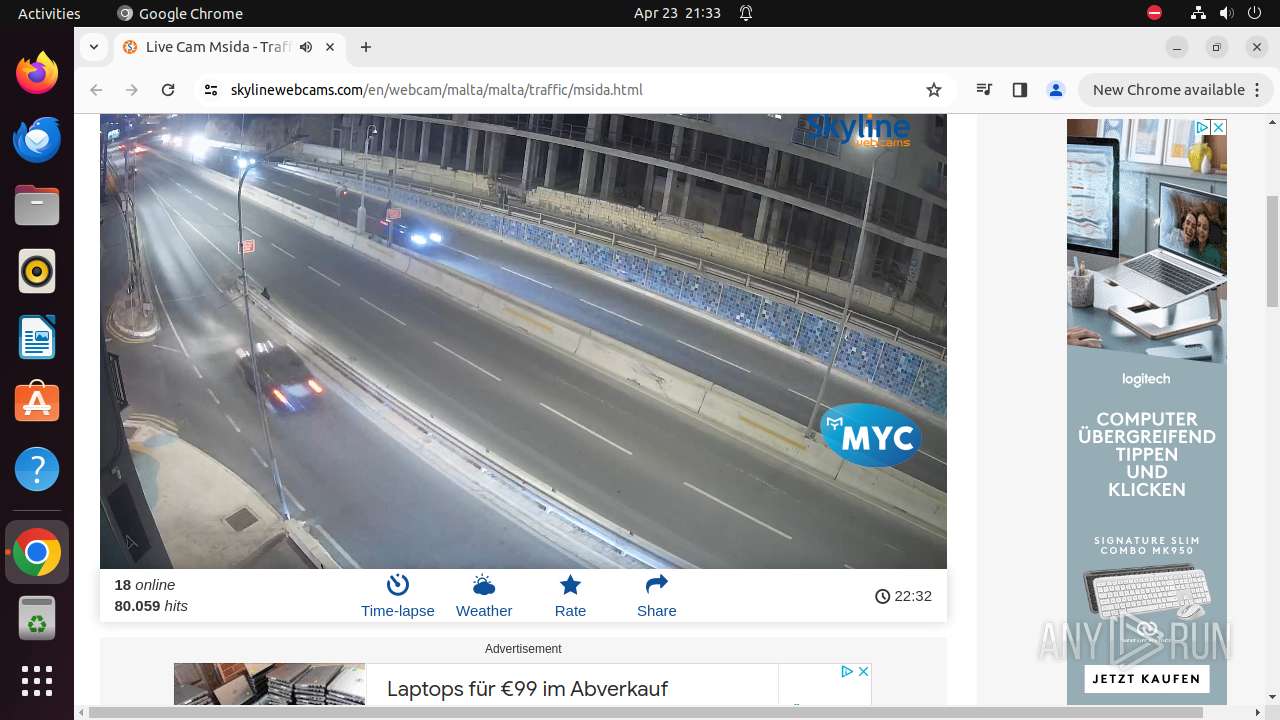Open Ubuntu Software store icon
Screen dimensions: 1280x720
point(37,403)
